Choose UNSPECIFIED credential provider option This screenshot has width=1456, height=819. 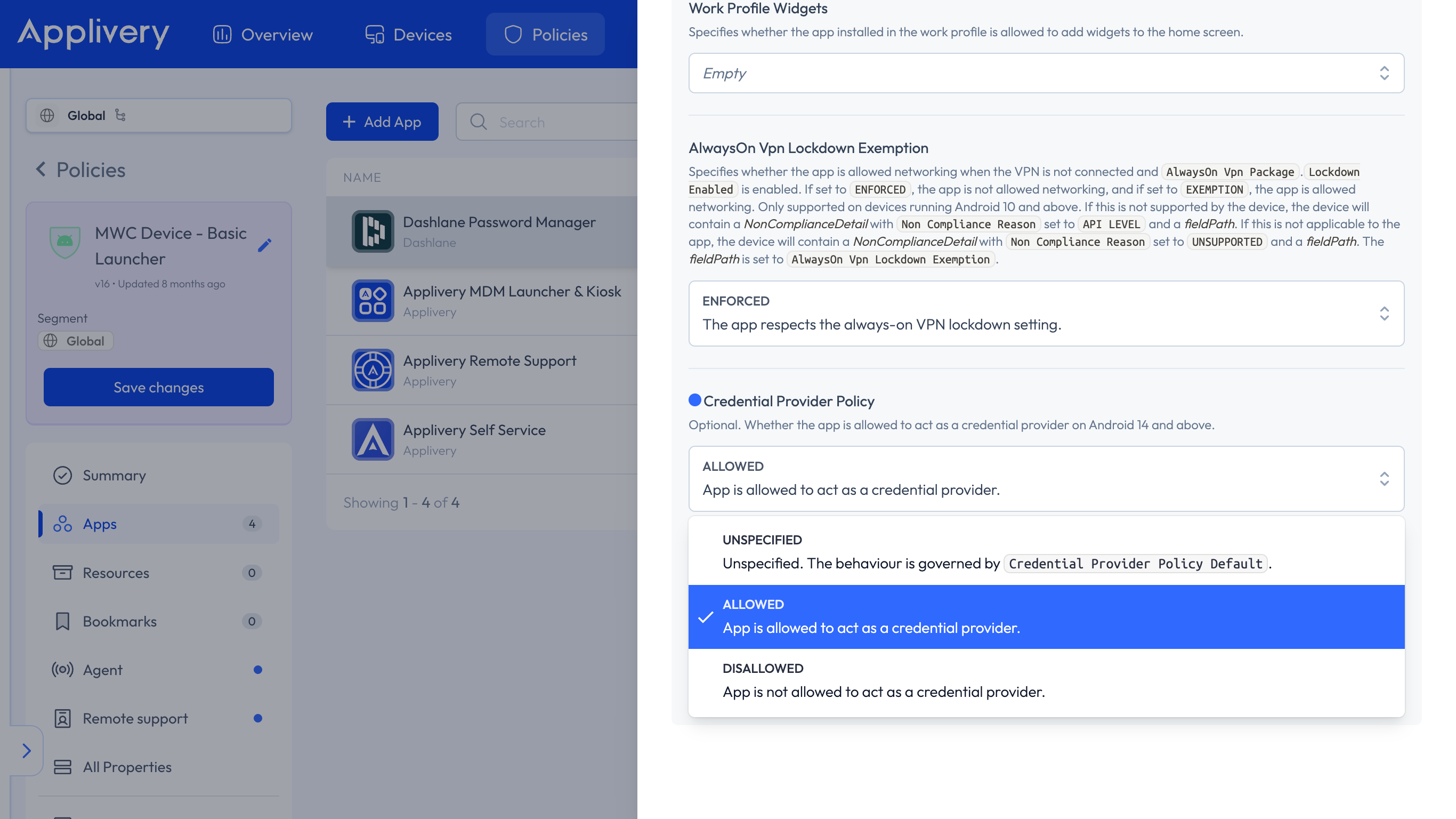tap(1046, 552)
